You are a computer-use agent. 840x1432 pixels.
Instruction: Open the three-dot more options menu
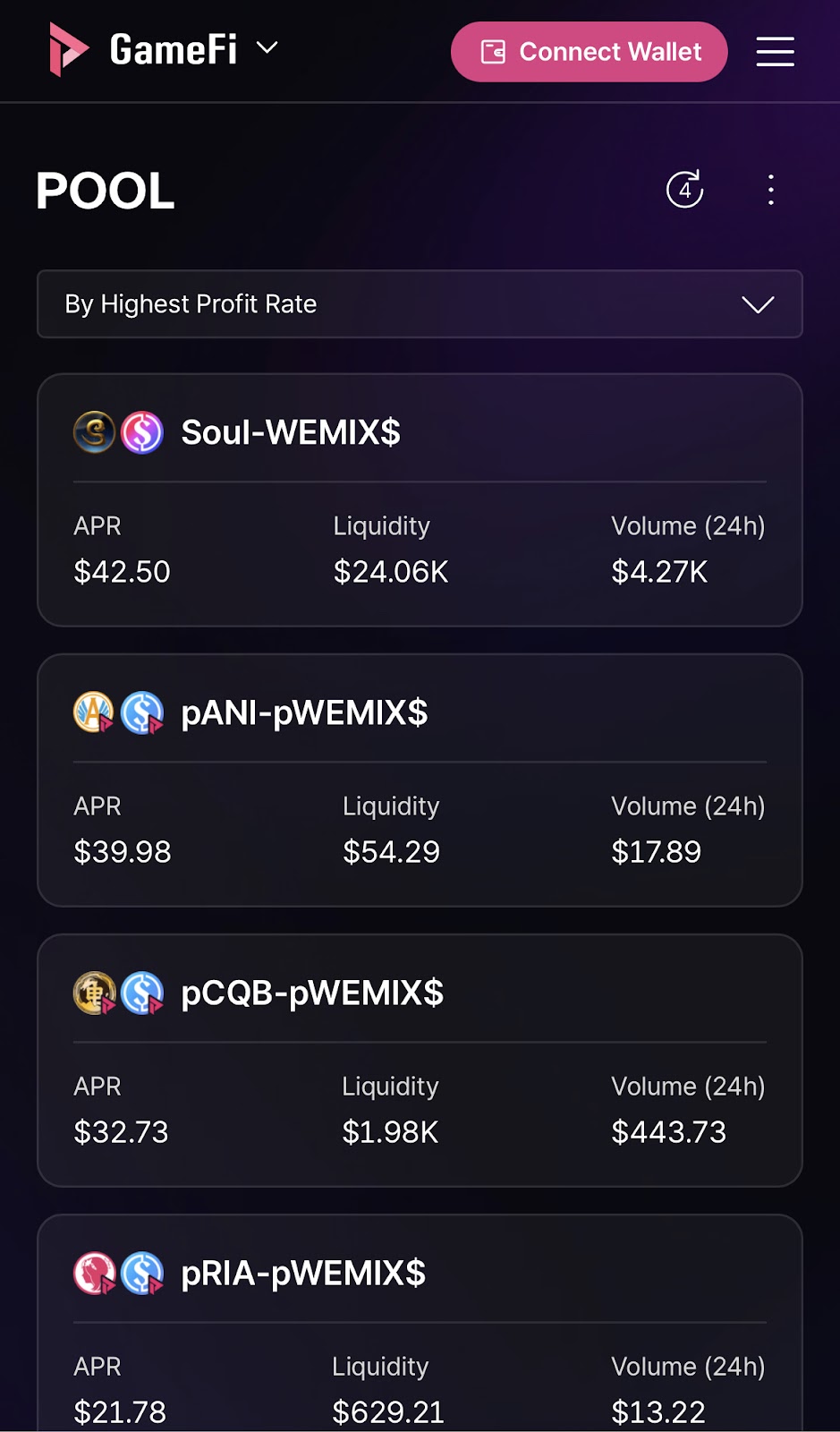coord(771,190)
